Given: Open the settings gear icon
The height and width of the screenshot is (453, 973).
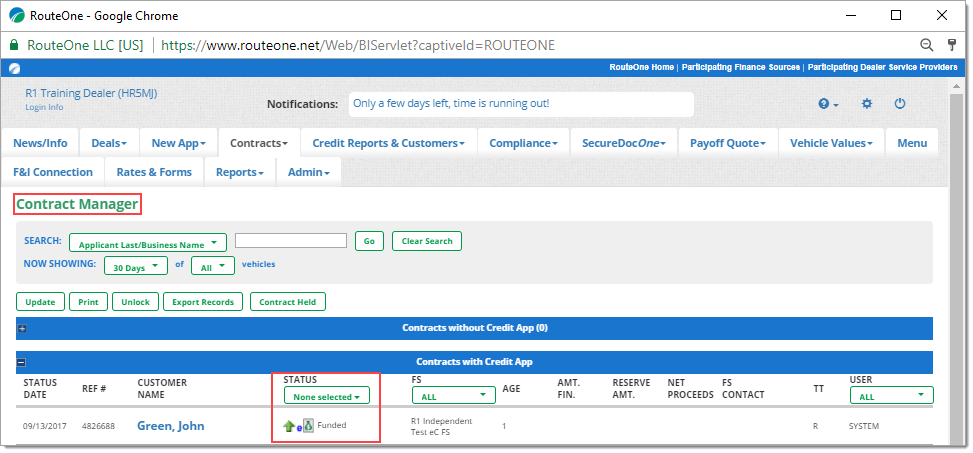Looking at the screenshot, I should tap(867, 104).
